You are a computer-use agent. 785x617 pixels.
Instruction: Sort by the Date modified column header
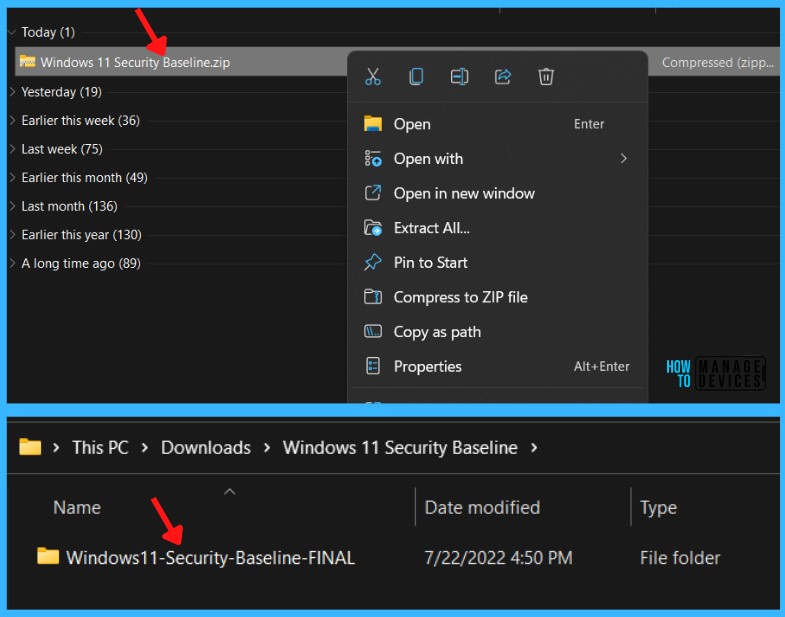point(482,507)
